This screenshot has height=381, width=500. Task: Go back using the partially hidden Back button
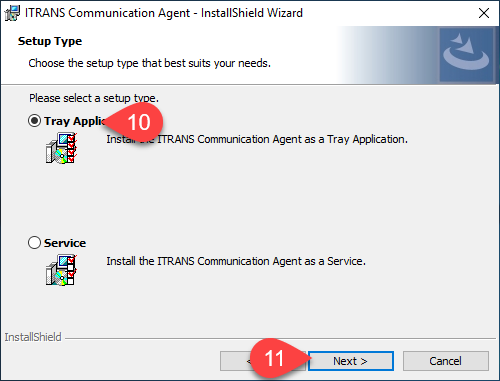235,361
